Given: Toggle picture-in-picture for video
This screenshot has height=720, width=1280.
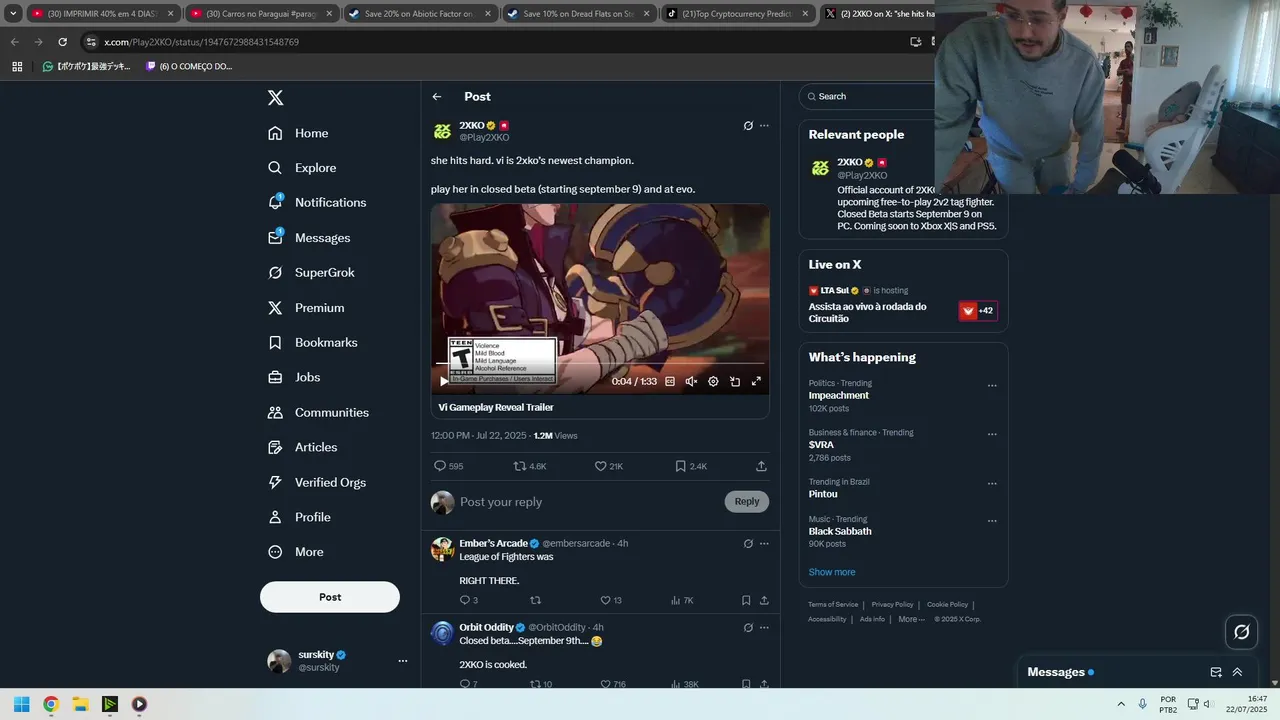Looking at the screenshot, I should [735, 381].
